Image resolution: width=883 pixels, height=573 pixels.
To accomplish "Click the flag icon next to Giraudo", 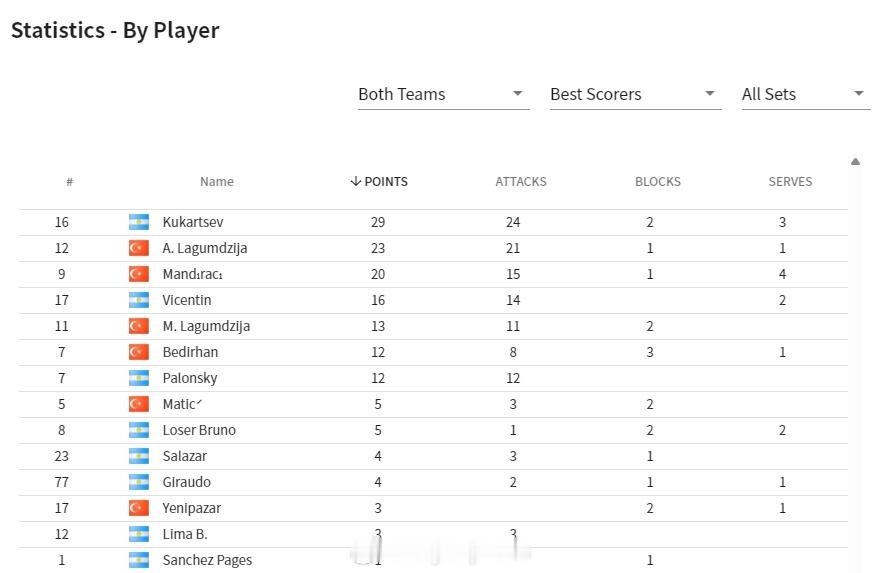I will (x=139, y=482).
